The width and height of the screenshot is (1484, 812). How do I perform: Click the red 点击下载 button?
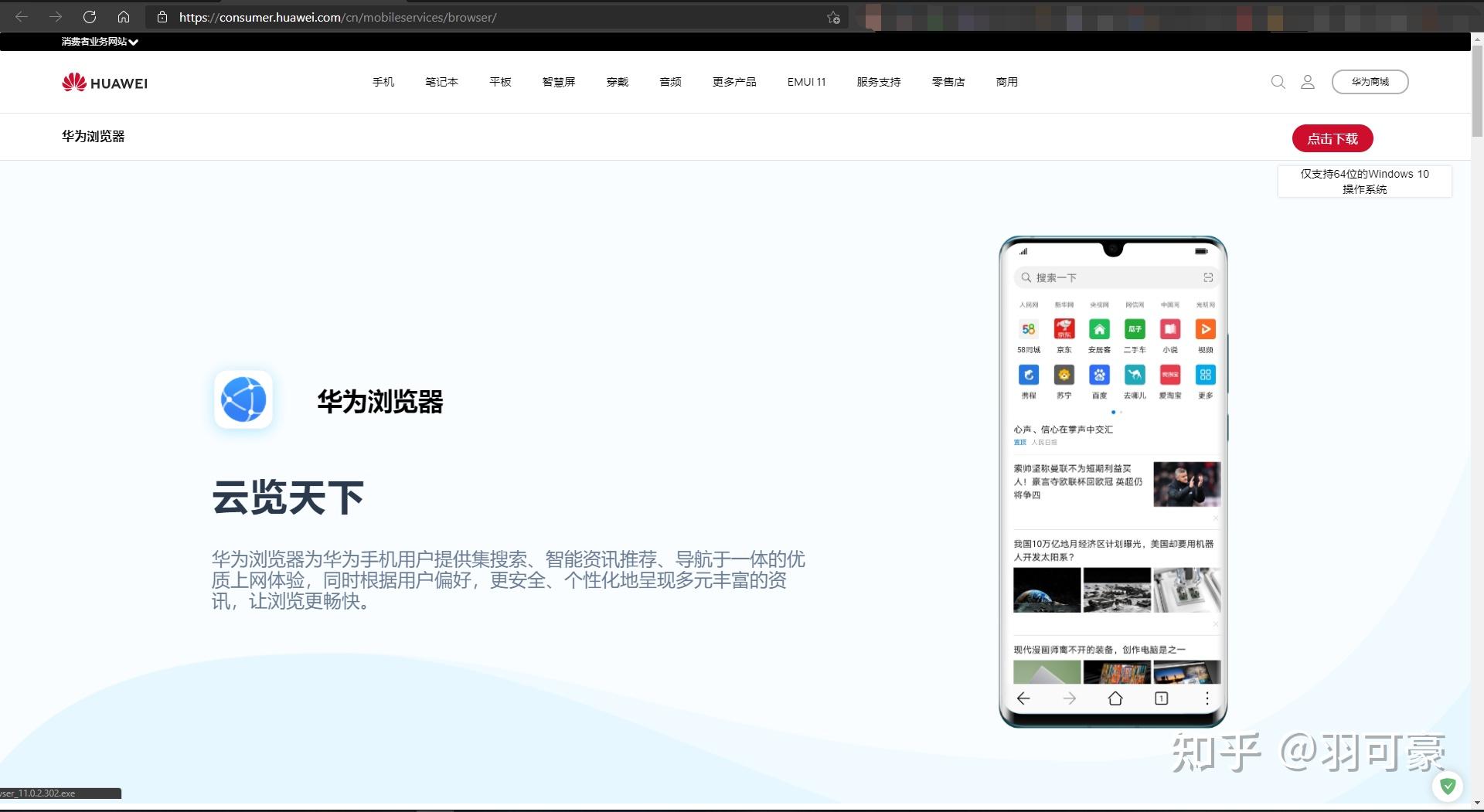click(x=1333, y=138)
